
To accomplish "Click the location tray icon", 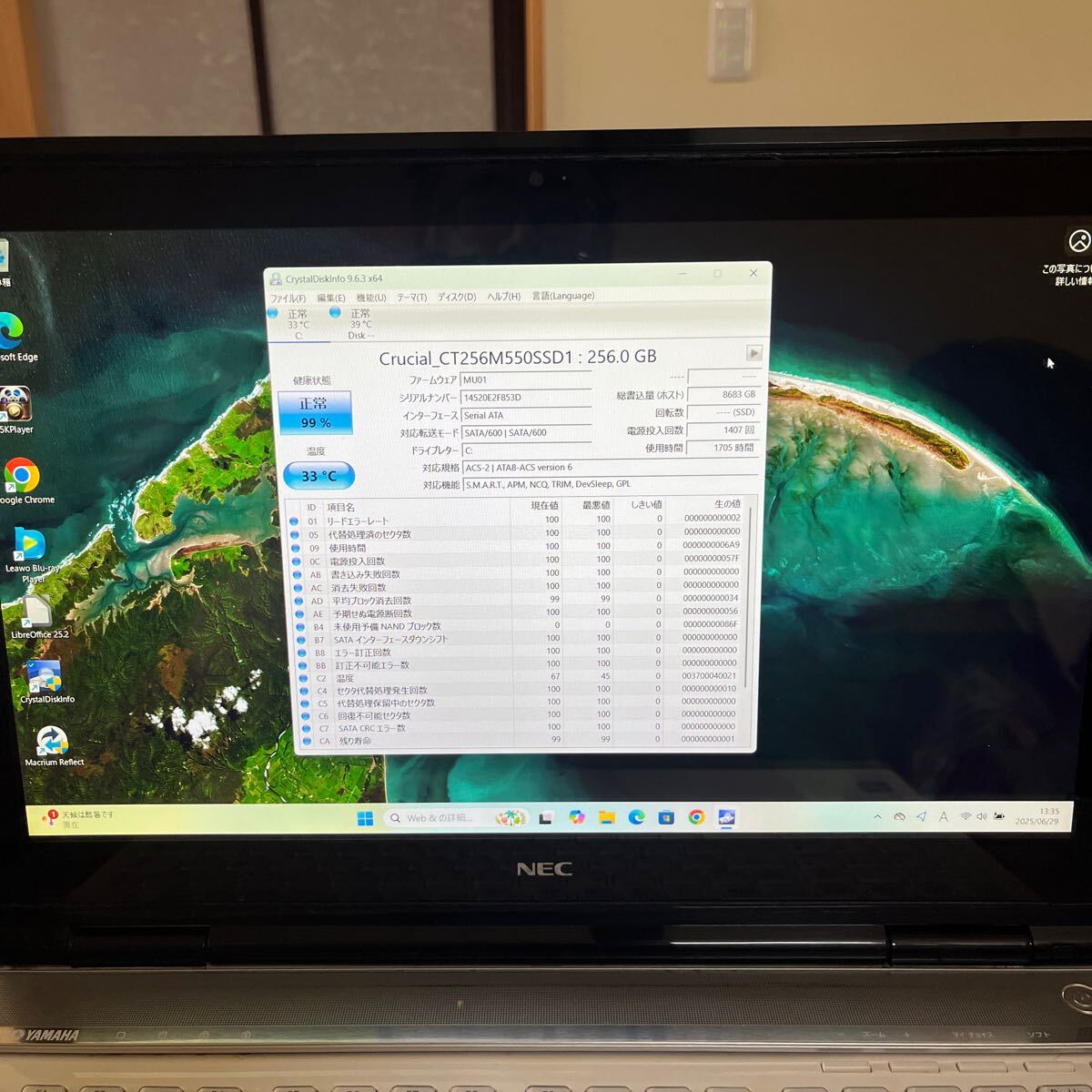I will 921,817.
